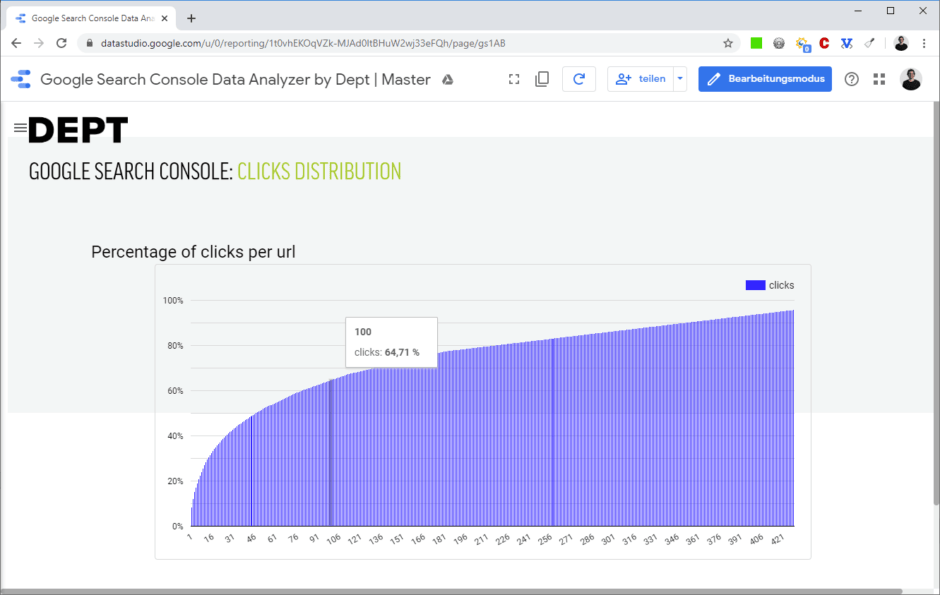Switch to Bearbeitungsmodus
Screen dimensions: 940x595
tap(765, 78)
